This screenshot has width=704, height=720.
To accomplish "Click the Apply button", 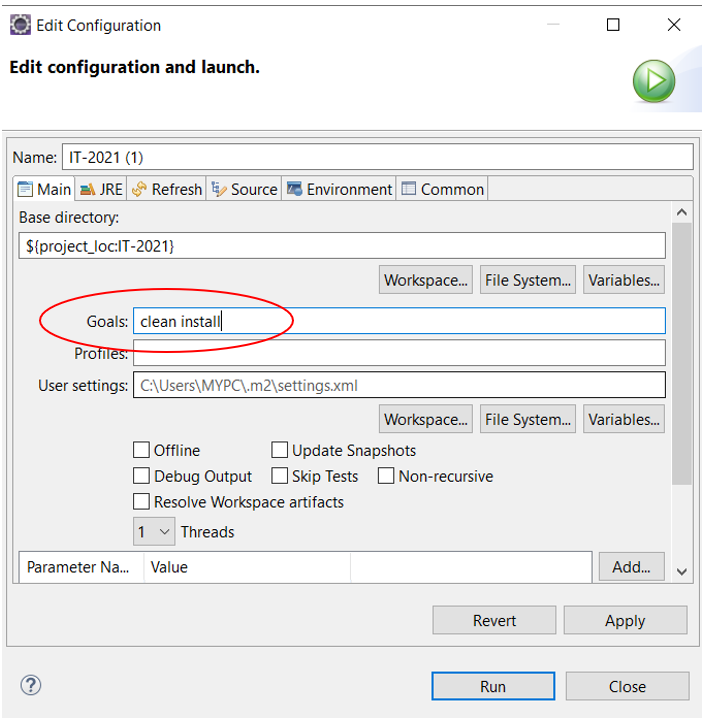I will pos(625,620).
